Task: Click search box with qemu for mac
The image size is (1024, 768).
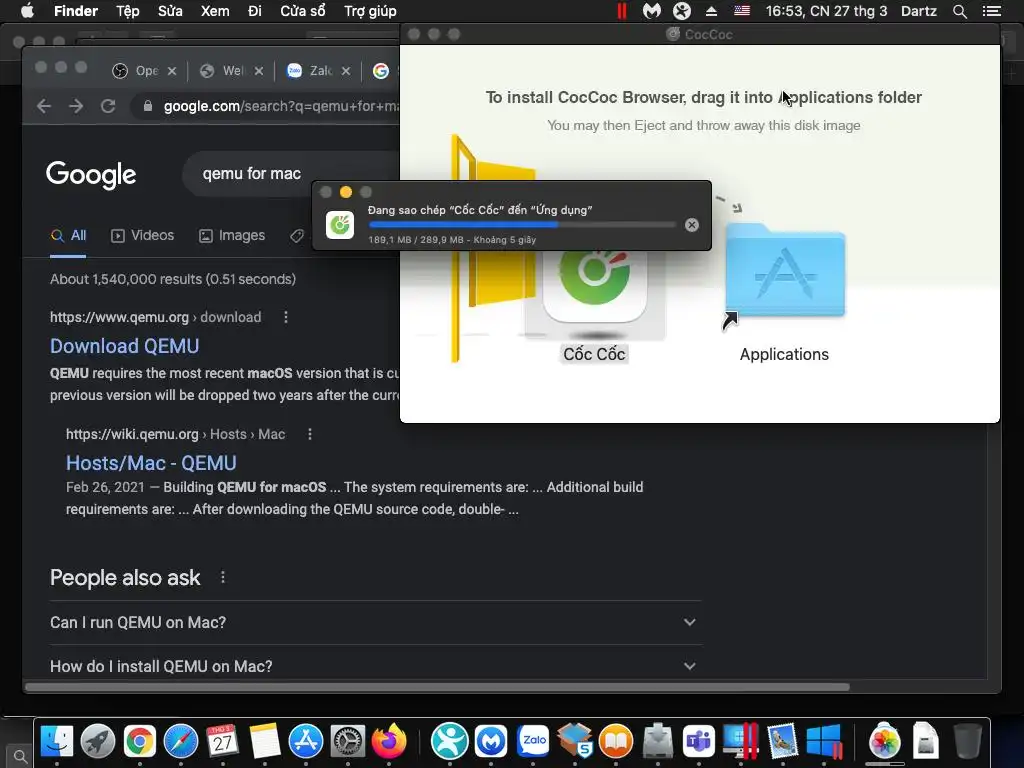Action: 291,174
